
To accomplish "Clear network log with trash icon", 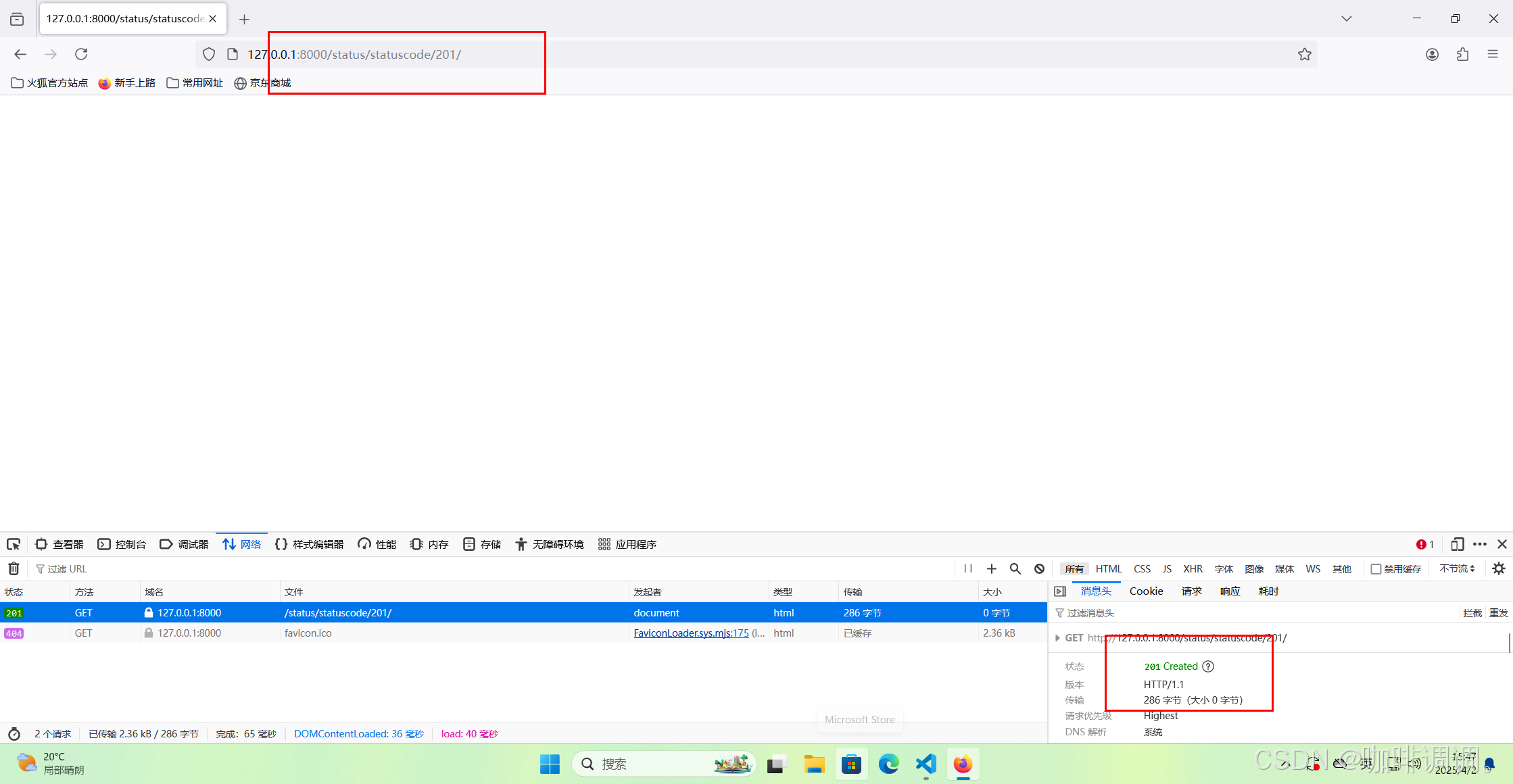I will pos(14,568).
